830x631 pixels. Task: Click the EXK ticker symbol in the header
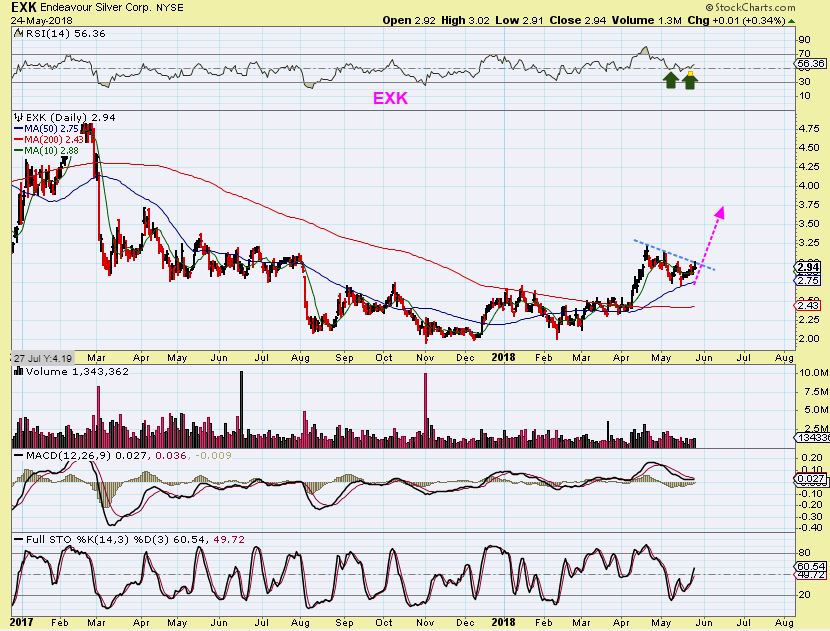(x=23, y=7)
